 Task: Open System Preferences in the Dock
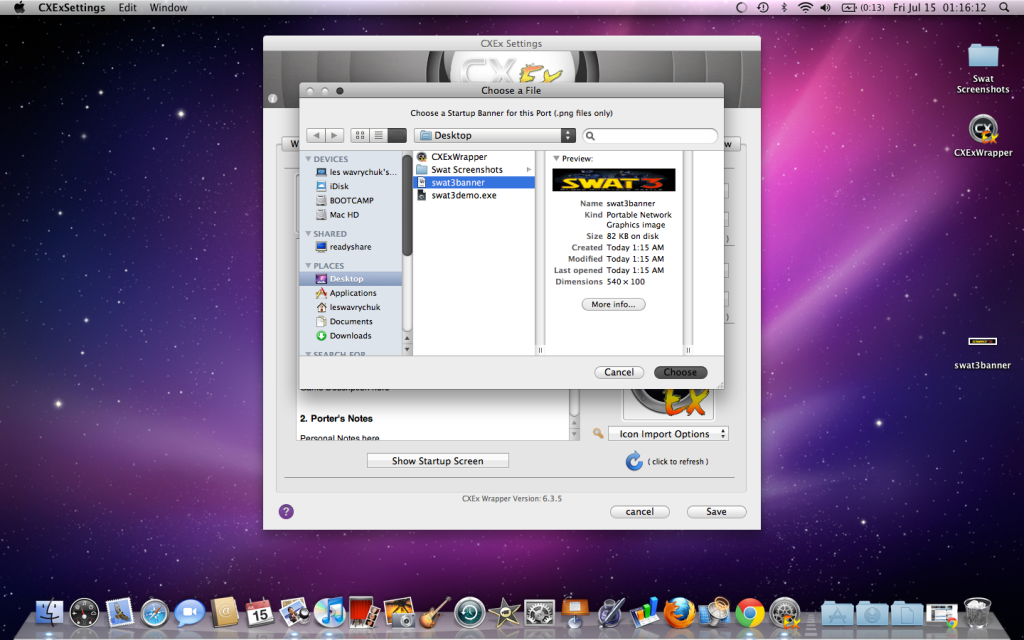pos(539,613)
